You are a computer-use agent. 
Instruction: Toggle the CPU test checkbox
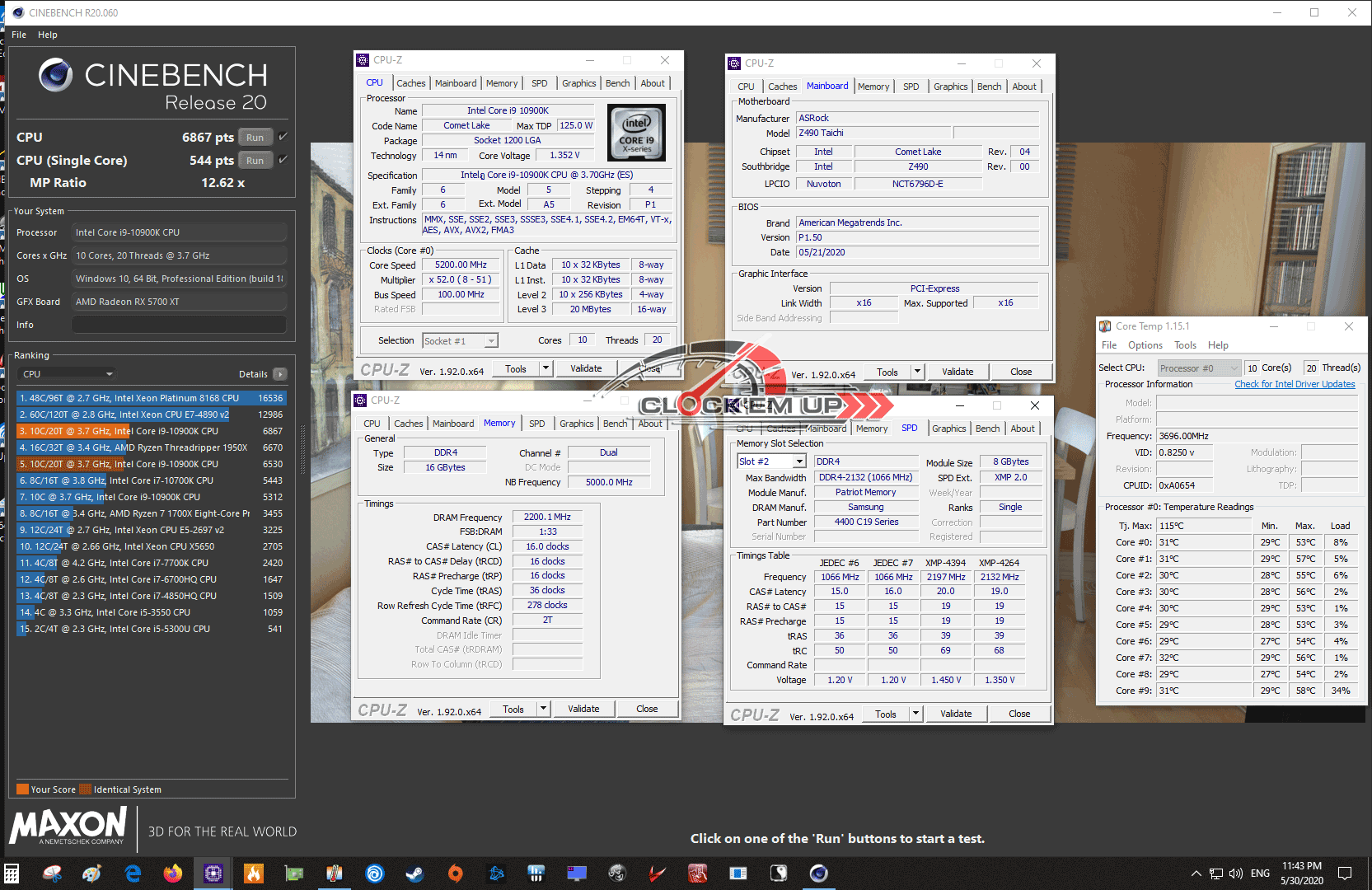(x=283, y=137)
